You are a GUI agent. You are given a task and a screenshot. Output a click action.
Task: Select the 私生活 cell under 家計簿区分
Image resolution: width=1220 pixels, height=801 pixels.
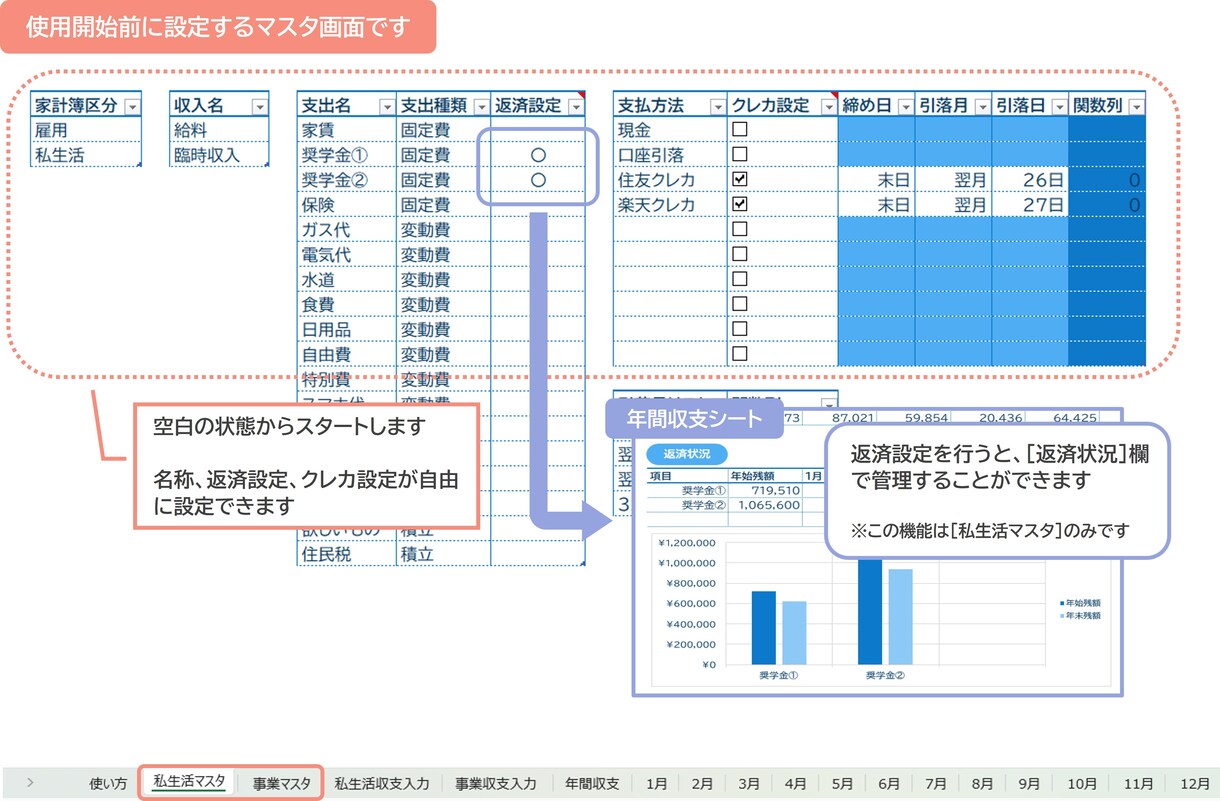pos(86,155)
